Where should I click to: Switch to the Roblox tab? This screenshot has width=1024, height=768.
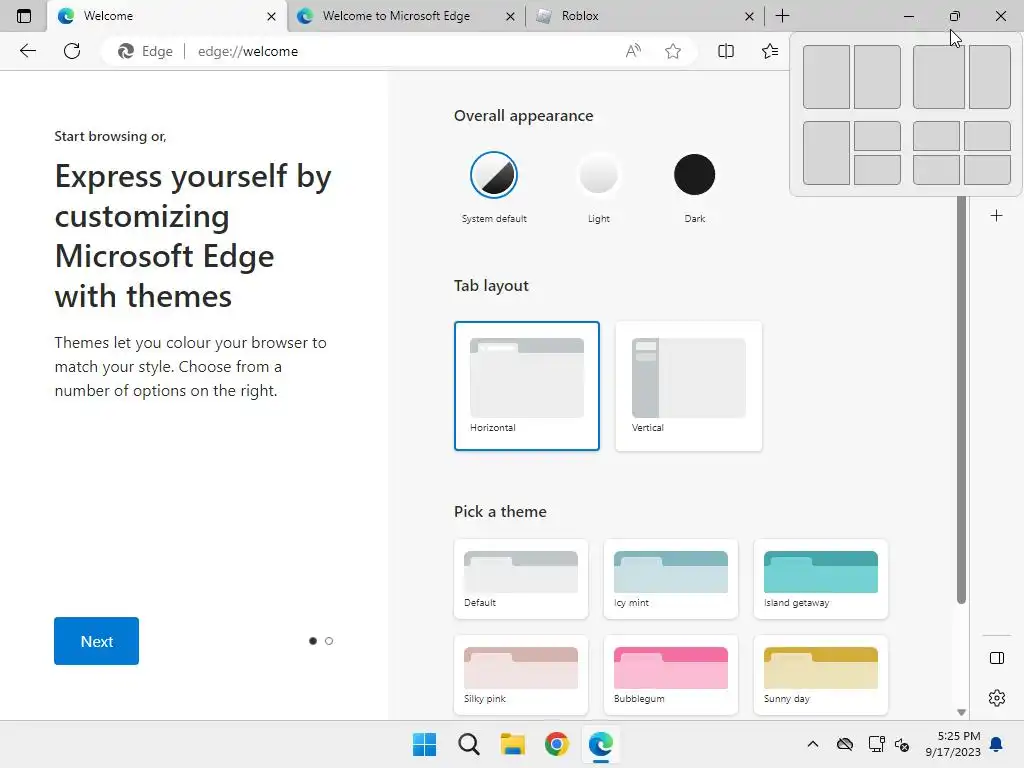point(645,16)
